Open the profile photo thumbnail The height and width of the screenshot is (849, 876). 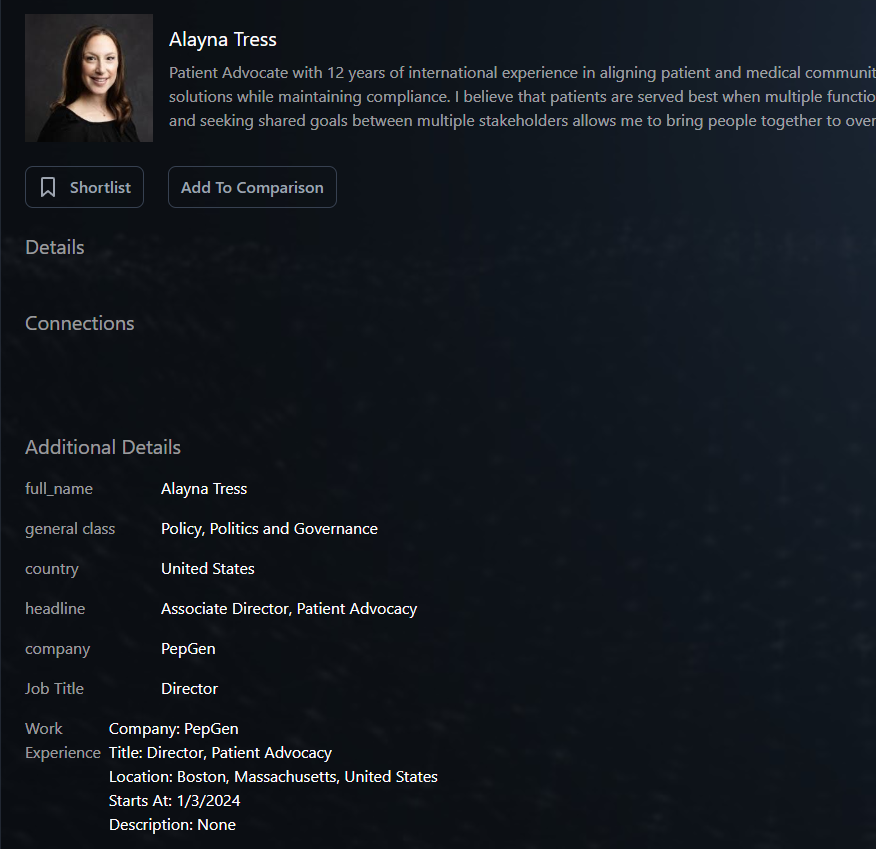tap(89, 78)
